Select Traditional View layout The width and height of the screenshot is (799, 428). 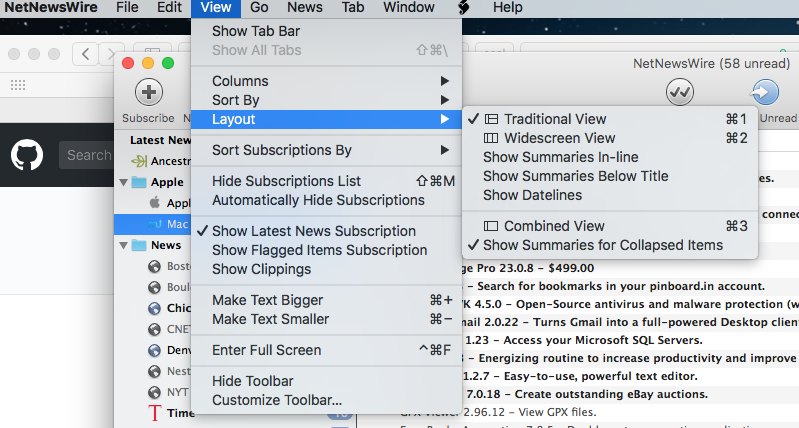pos(610,119)
